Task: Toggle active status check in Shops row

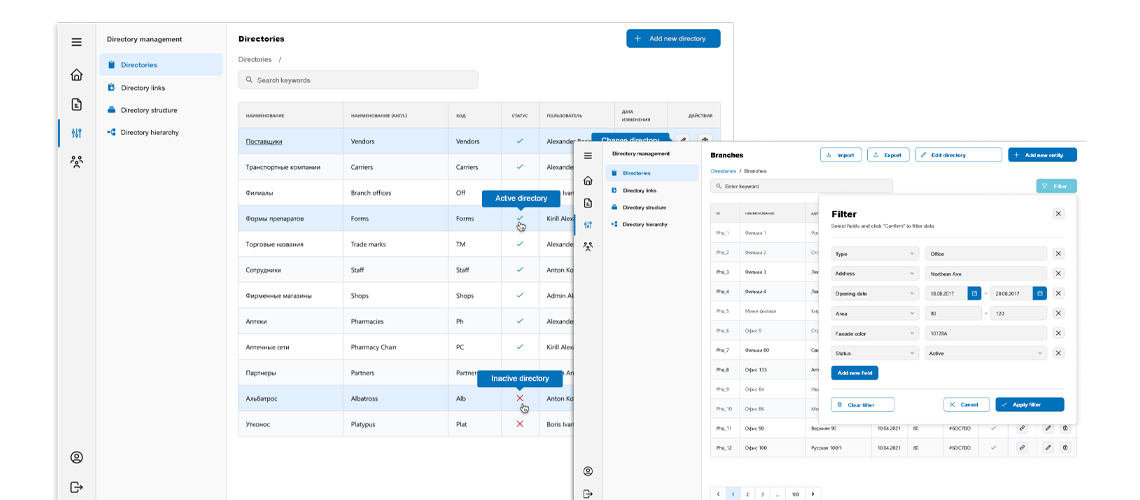Action: (x=520, y=296)
